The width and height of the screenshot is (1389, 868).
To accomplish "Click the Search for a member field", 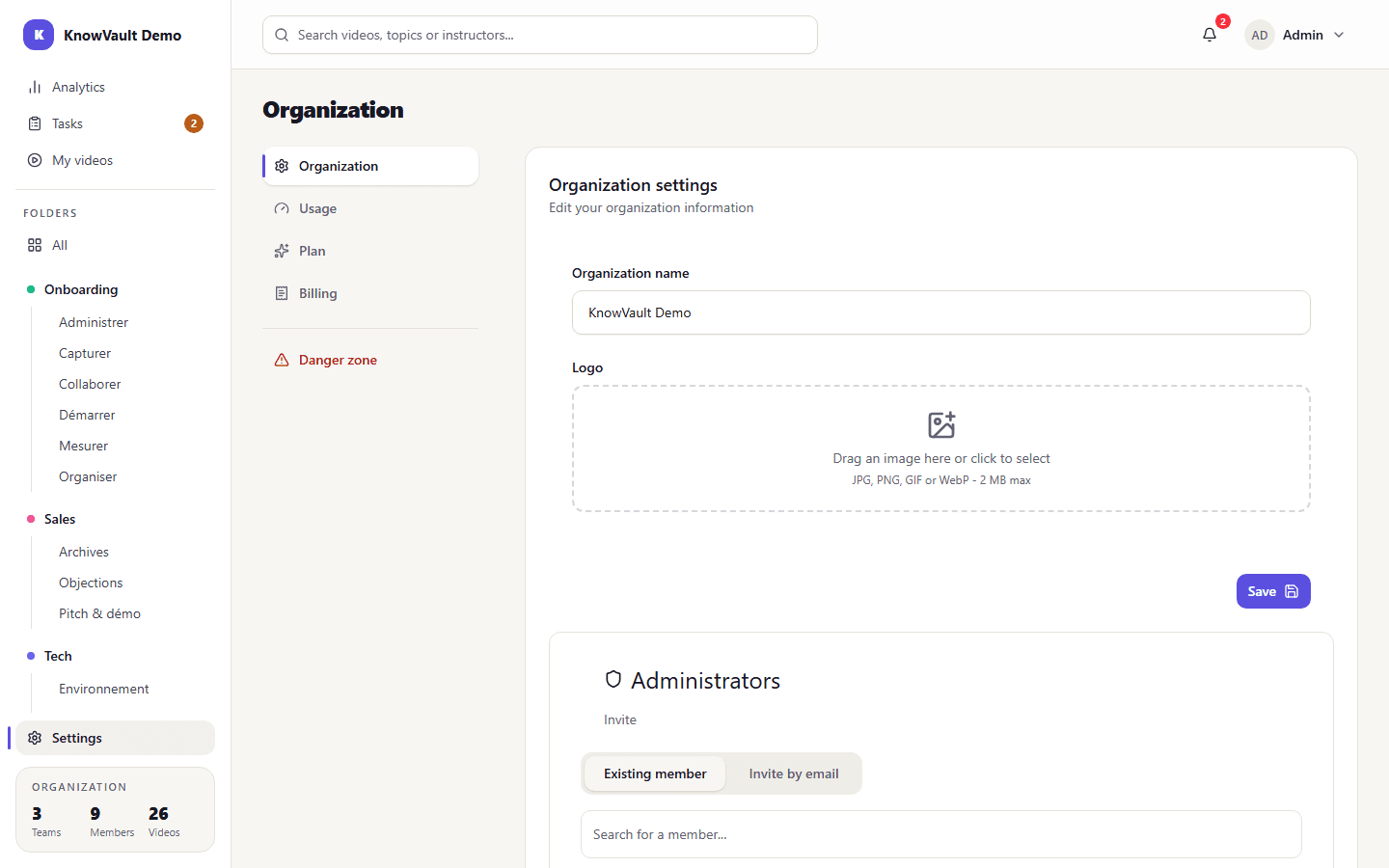I will pos(941,834).
